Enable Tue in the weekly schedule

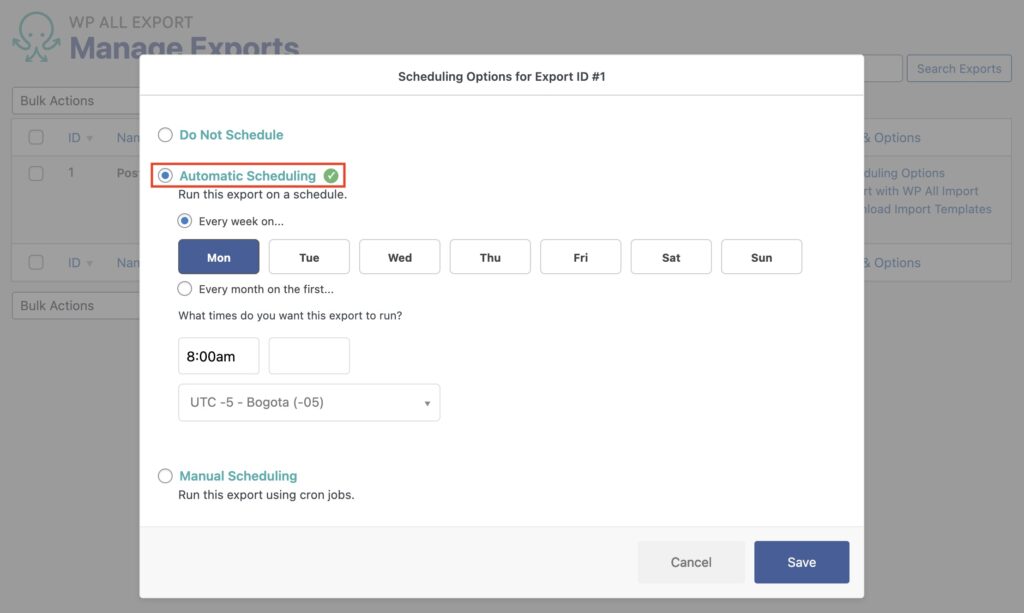(309, 256)
